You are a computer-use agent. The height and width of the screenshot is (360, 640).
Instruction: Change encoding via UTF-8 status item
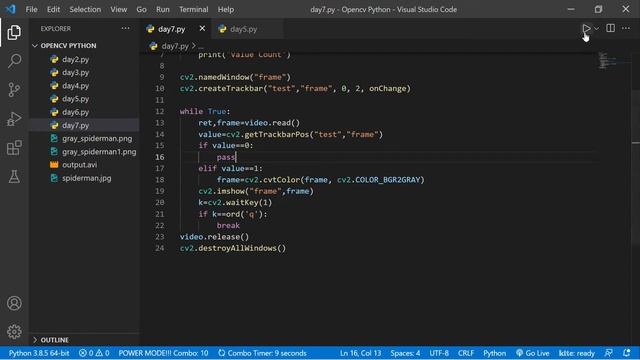[x=439, y=353]
